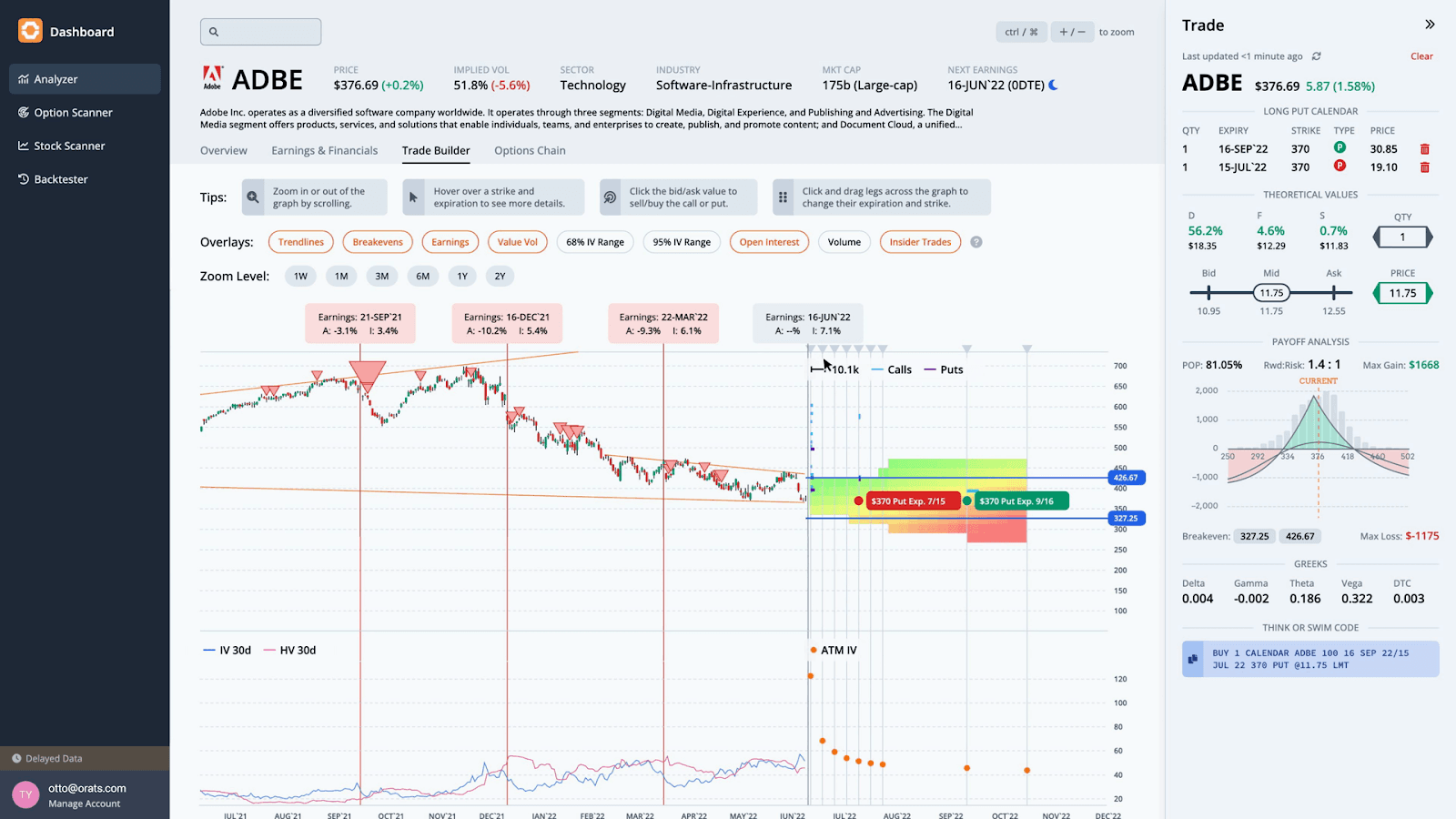Click the ticker search field
1456x819 pixels.
coord(260,32)
